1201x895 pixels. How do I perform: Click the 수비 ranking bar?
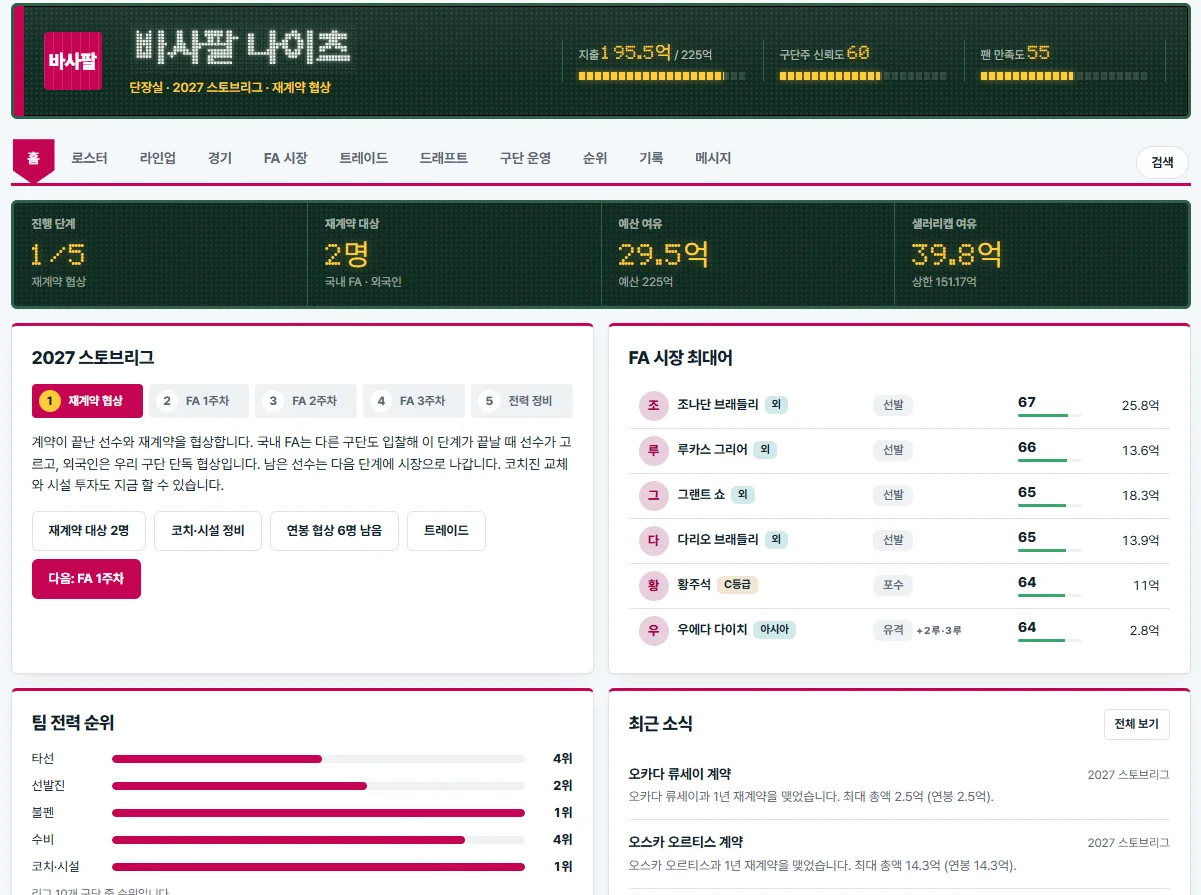click(318, 840)
